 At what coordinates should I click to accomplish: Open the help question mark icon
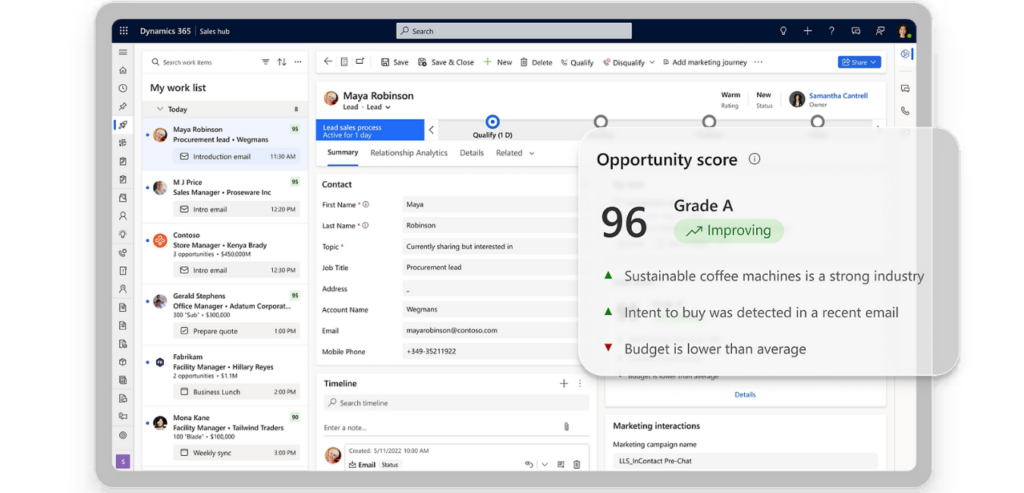click(x=831, y=31)
